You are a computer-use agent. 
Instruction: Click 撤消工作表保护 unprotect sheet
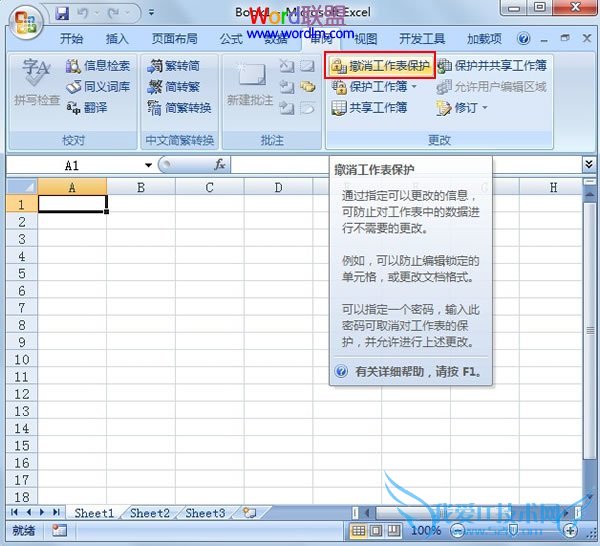pyautogui.click(x=380, y=66)
